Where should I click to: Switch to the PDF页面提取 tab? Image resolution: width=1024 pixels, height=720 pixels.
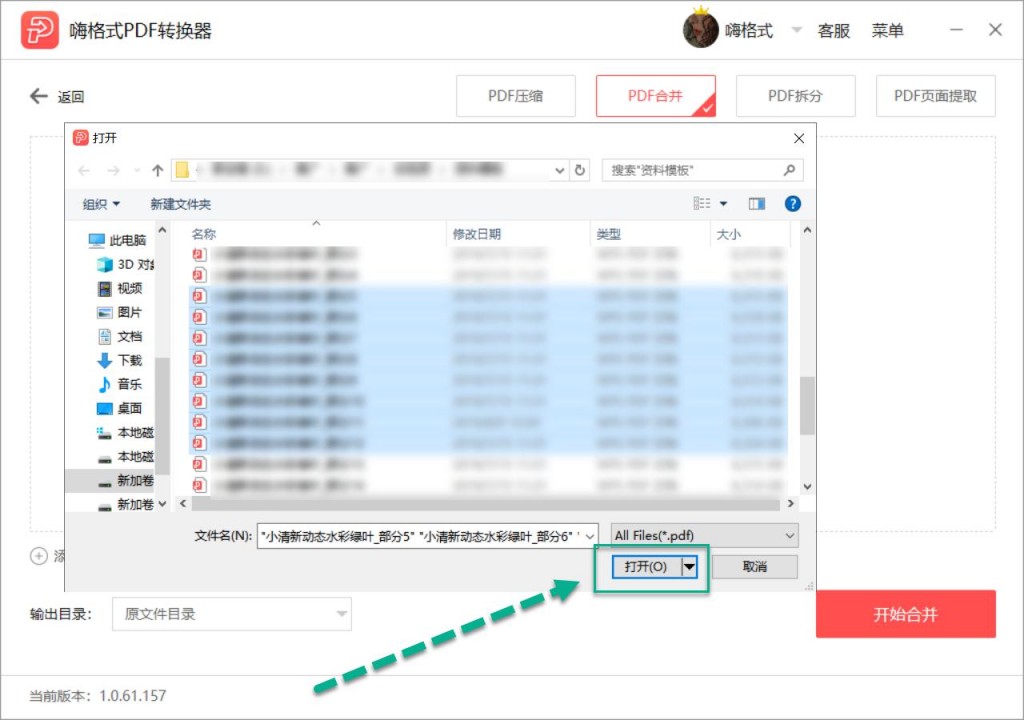[935, 96]
